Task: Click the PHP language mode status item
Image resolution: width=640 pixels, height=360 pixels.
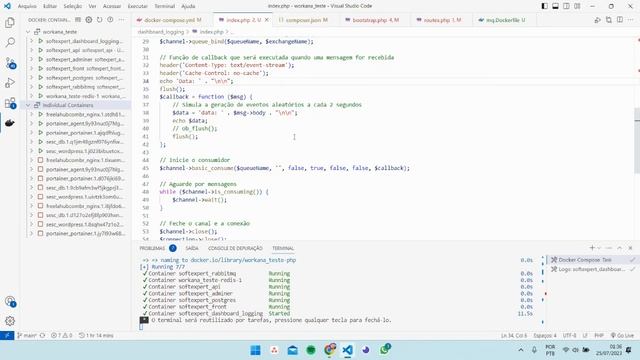Action: (598, 336)
